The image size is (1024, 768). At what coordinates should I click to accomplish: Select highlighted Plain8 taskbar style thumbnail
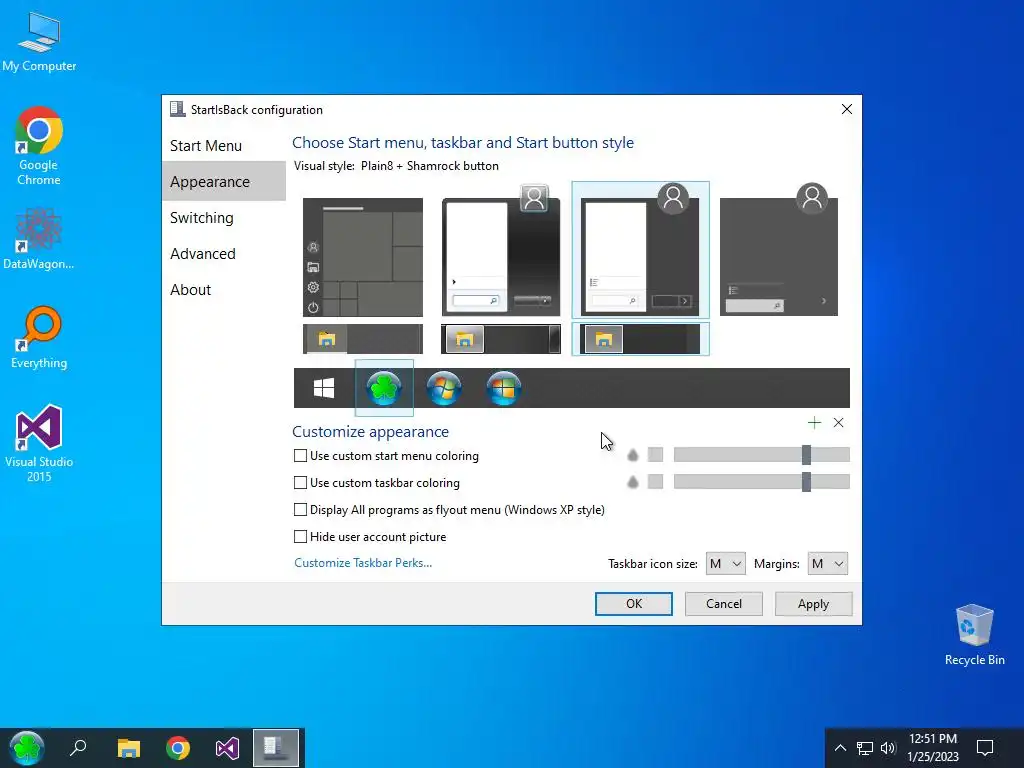point(640,339)
